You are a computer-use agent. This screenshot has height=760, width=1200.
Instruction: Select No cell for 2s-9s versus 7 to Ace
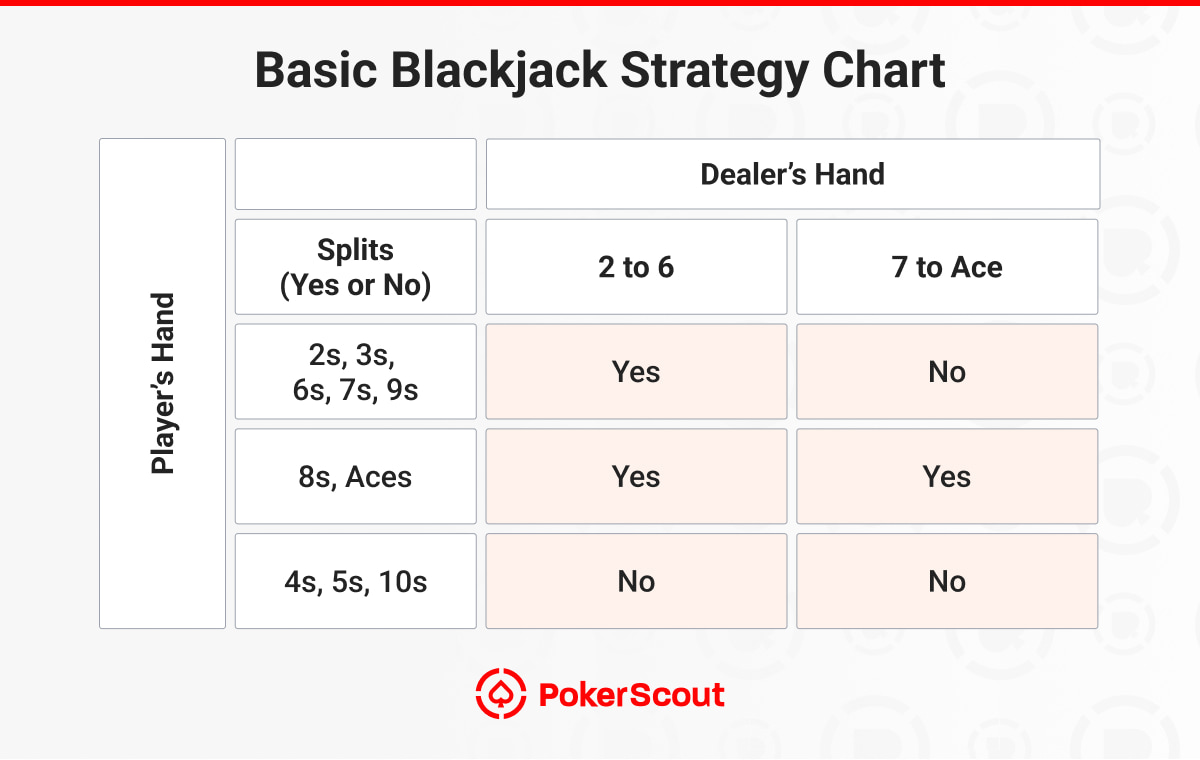tap(947, 372)
